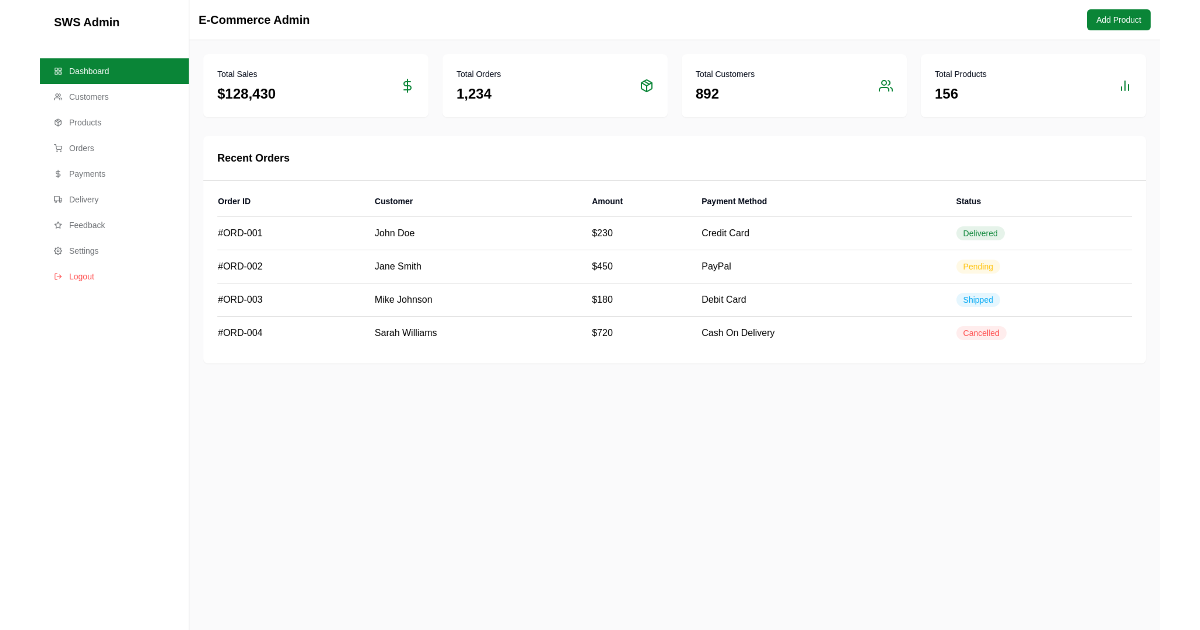This screenshot has height=630, width=1200.
Task: Click the Delivery truck icon in sidebar
Action: 59,199
